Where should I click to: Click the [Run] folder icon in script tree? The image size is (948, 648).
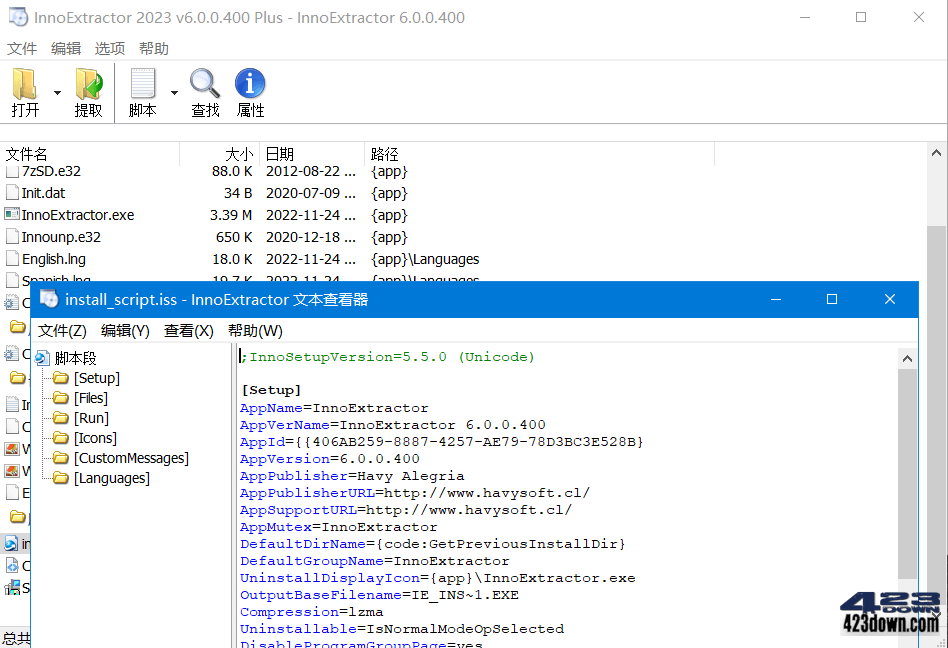click(x=60, y=418)
